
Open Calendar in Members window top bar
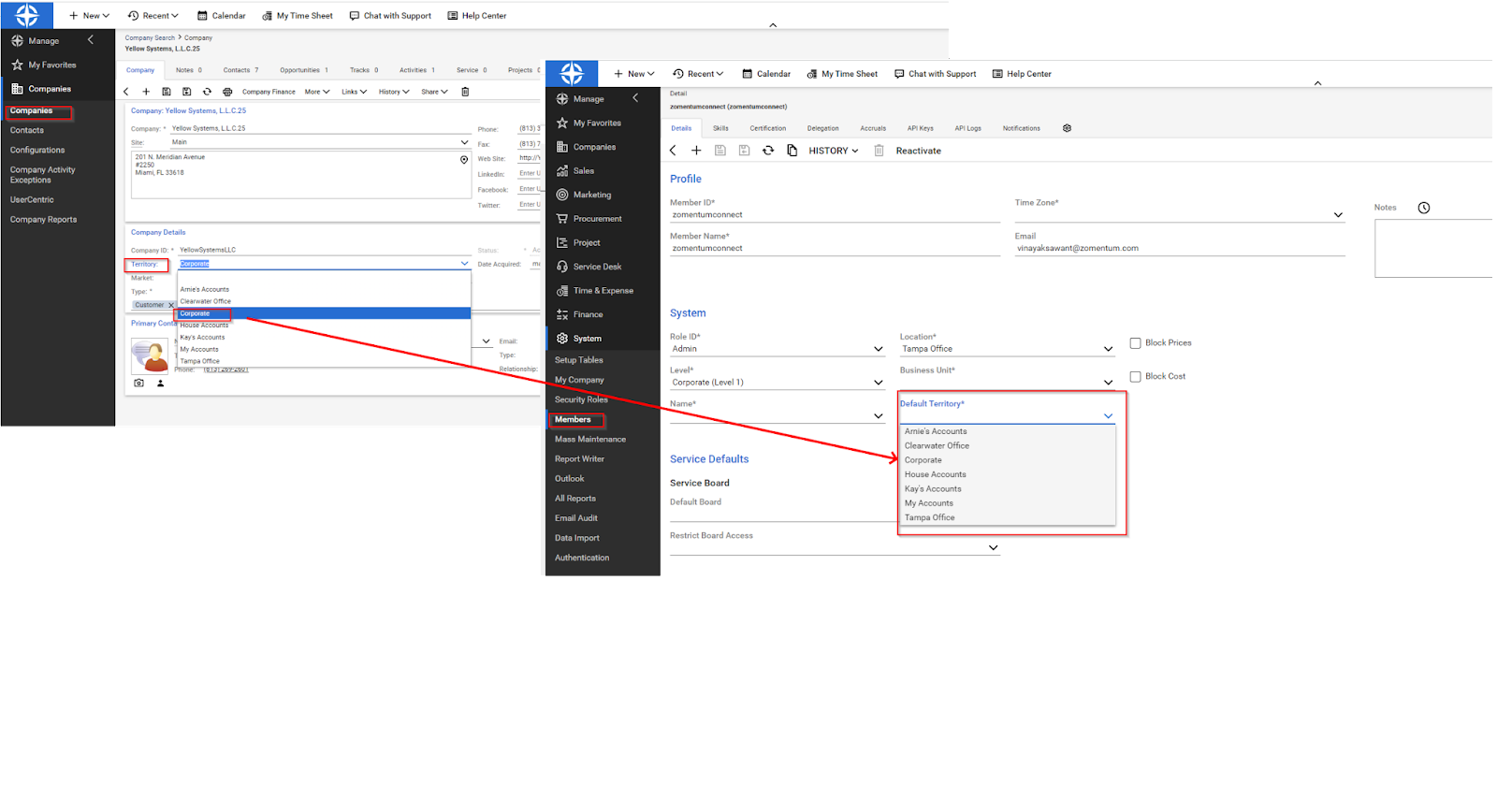[x=766, y=74]
